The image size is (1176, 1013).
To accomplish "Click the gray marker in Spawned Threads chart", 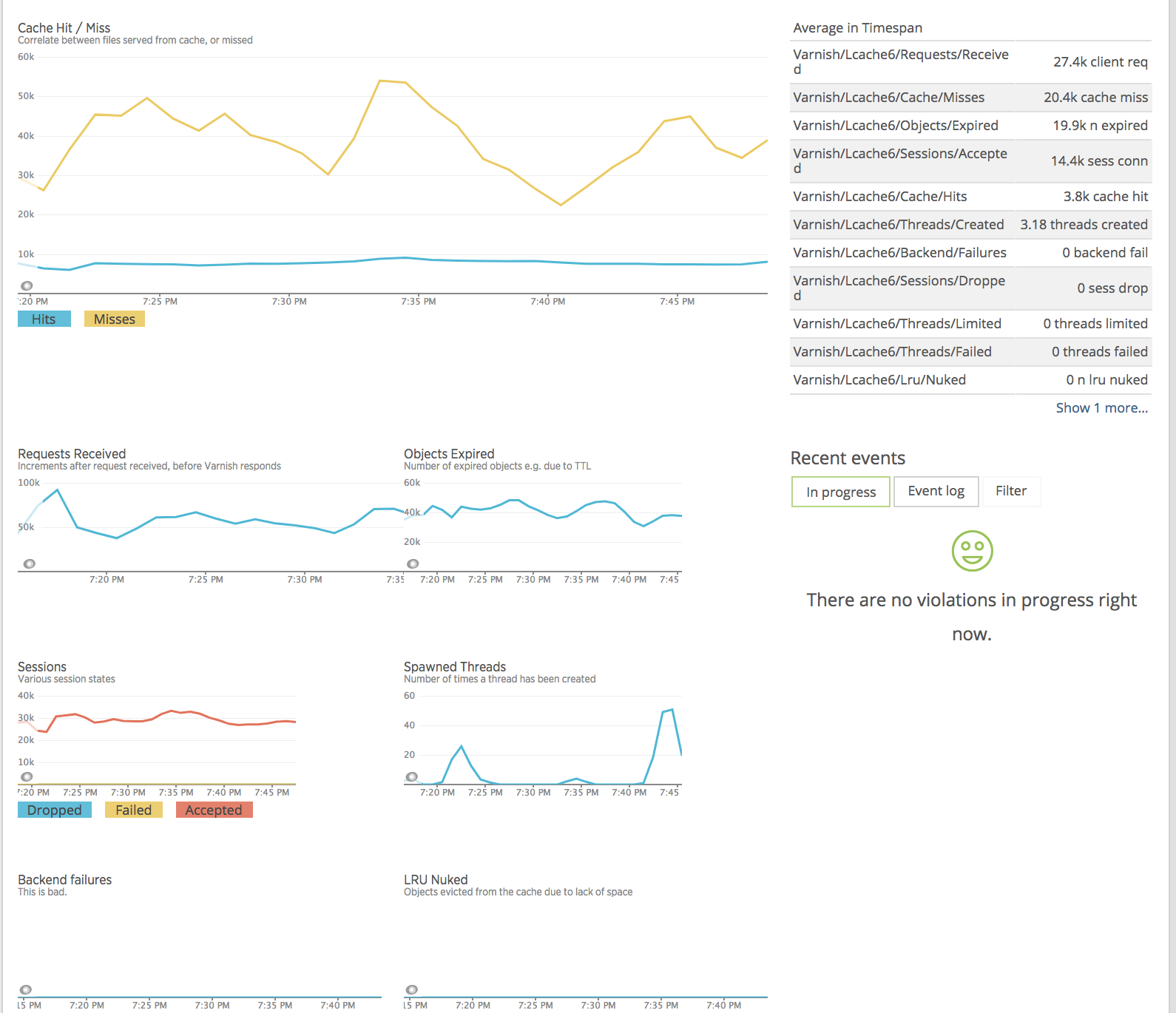I will (412, 777).
